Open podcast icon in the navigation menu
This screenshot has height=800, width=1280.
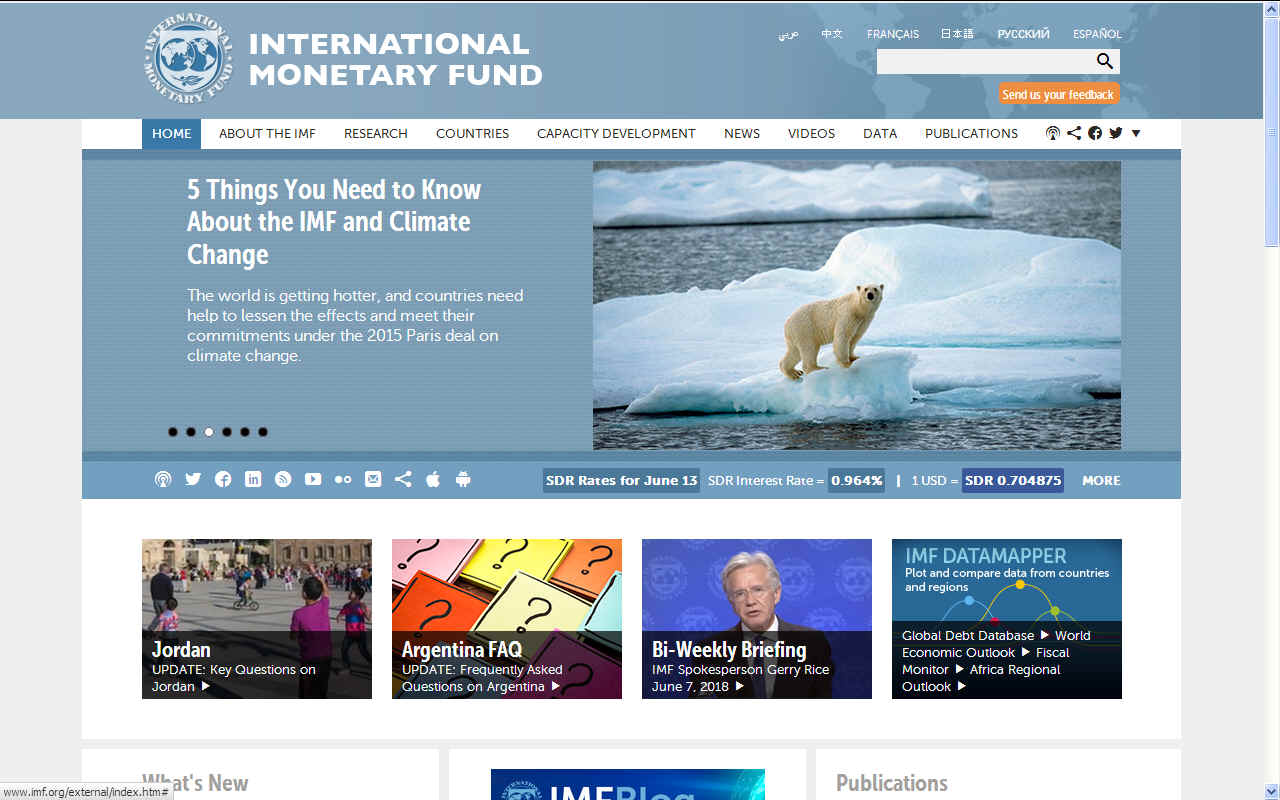coord(1052,133)
